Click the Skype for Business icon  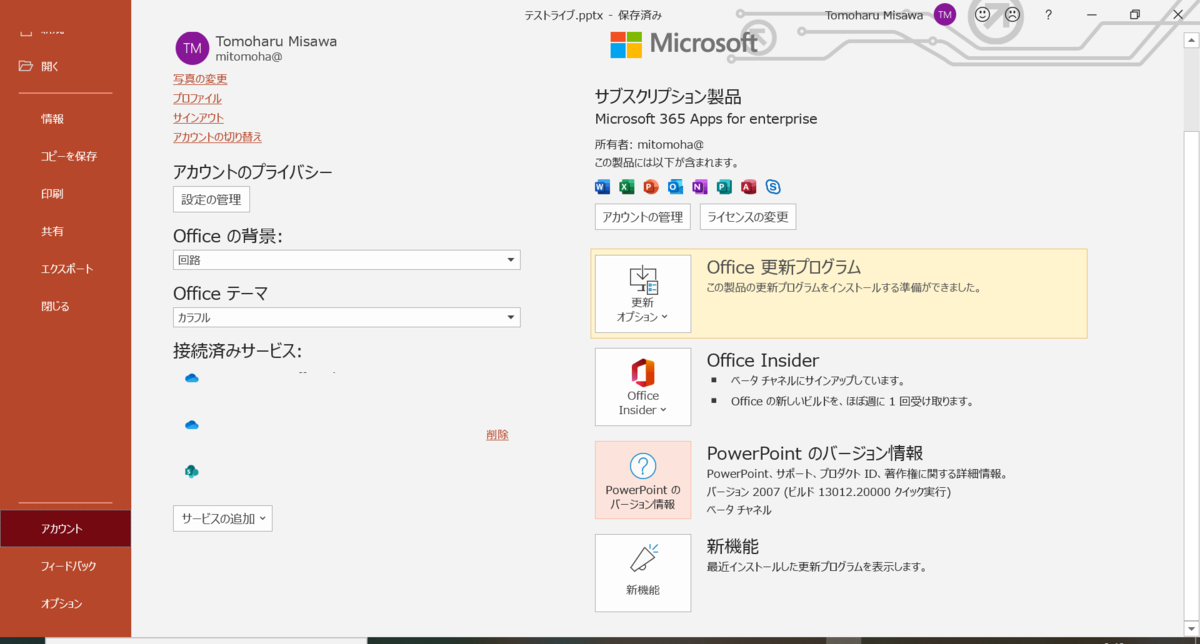773,186
